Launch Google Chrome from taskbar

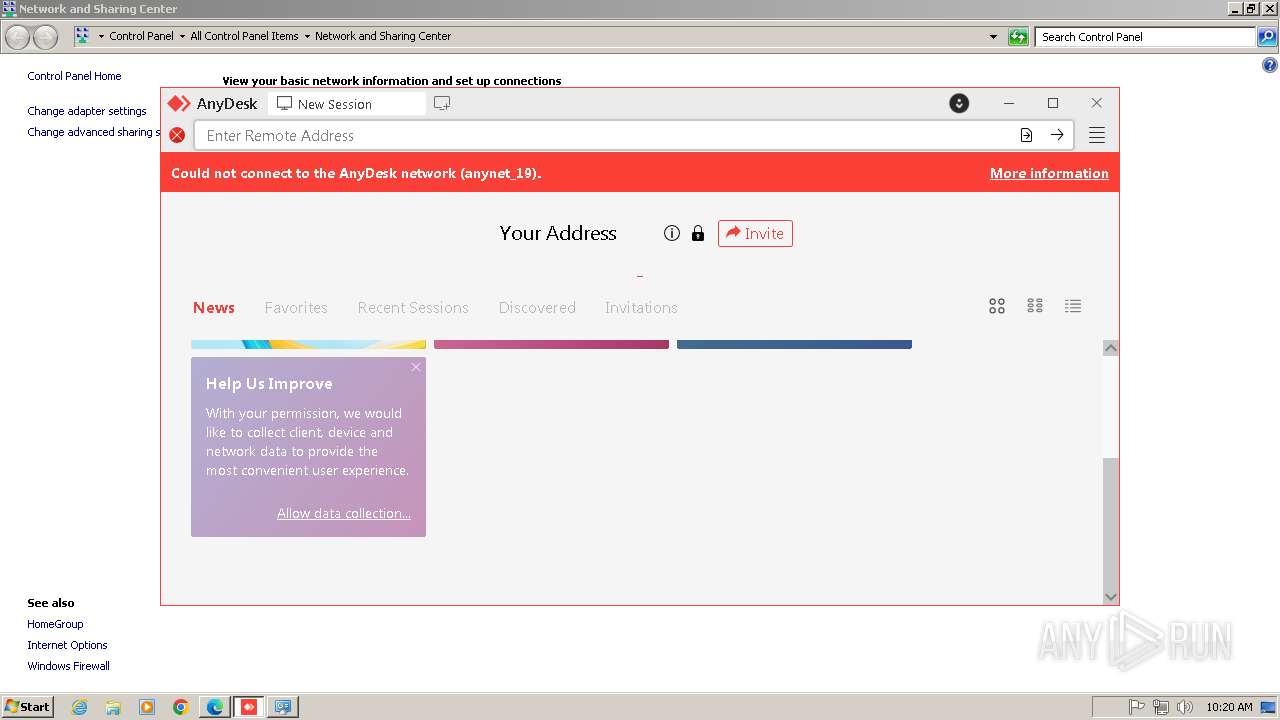(181, 707)
